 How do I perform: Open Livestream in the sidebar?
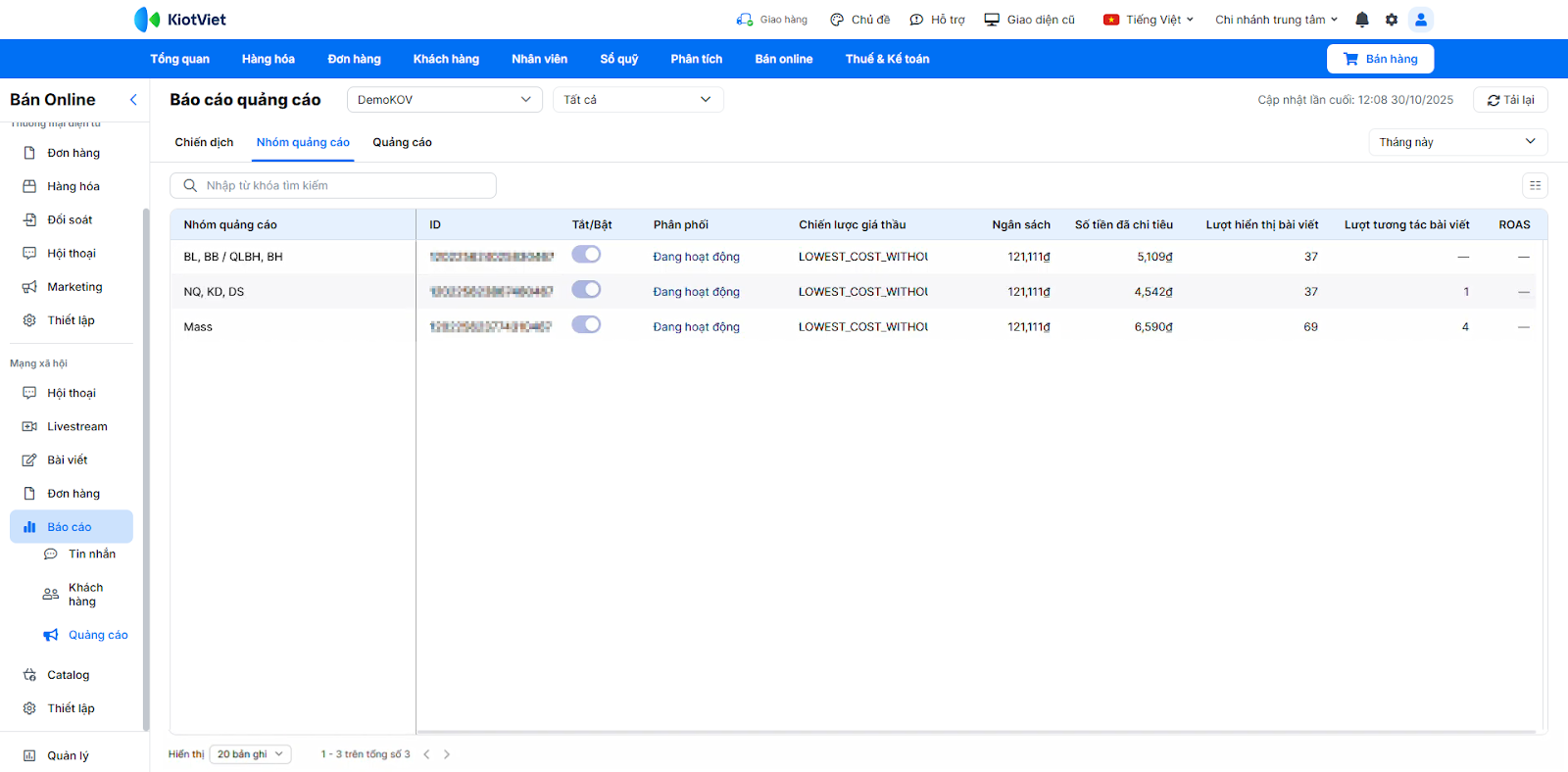(x=76, y=427)
